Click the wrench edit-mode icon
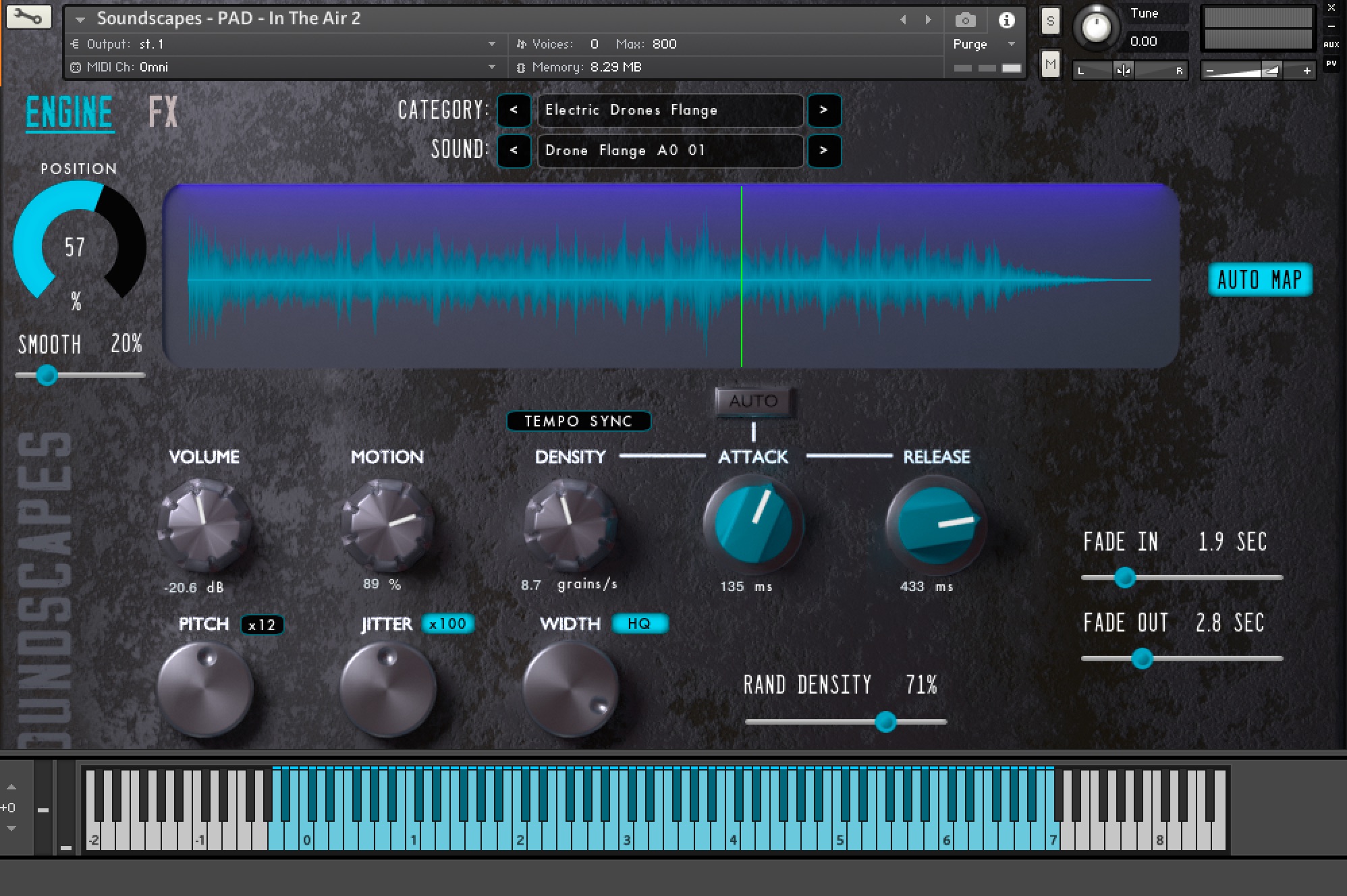1347x896 pixels. [28, 17]
